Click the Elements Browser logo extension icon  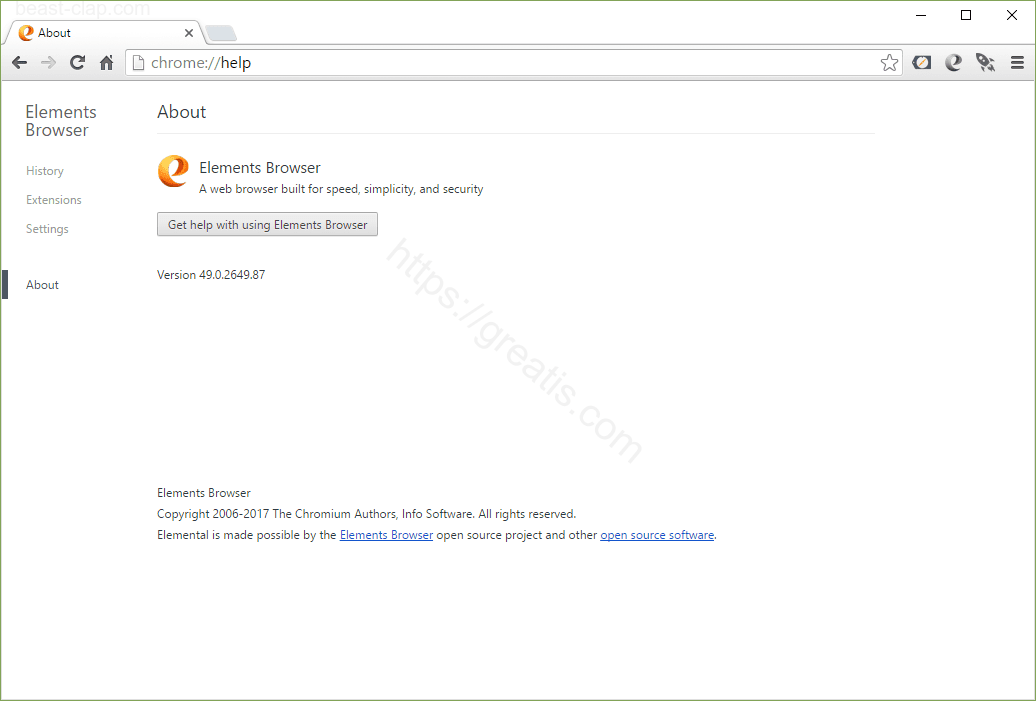click(x=953, y=62)
